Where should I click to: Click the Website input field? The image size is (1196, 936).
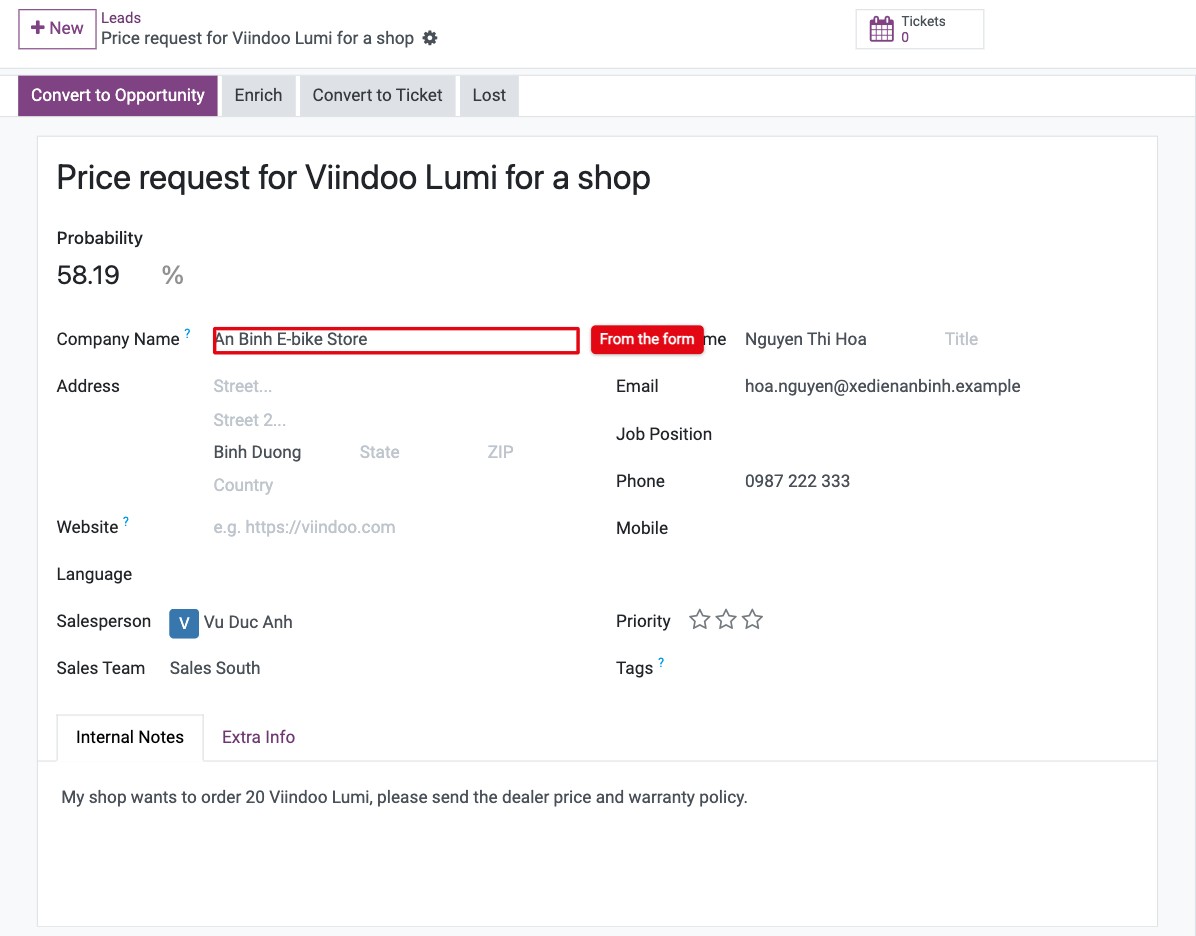pos(395,527)
